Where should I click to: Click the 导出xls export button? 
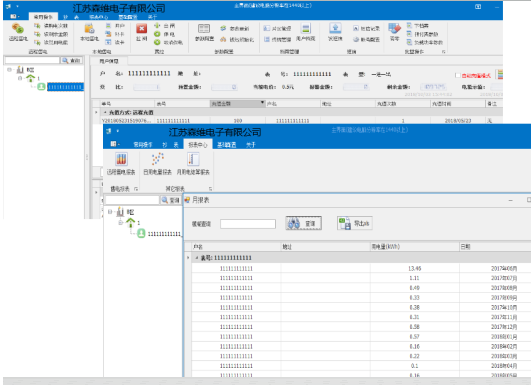(x=355, y=223)
